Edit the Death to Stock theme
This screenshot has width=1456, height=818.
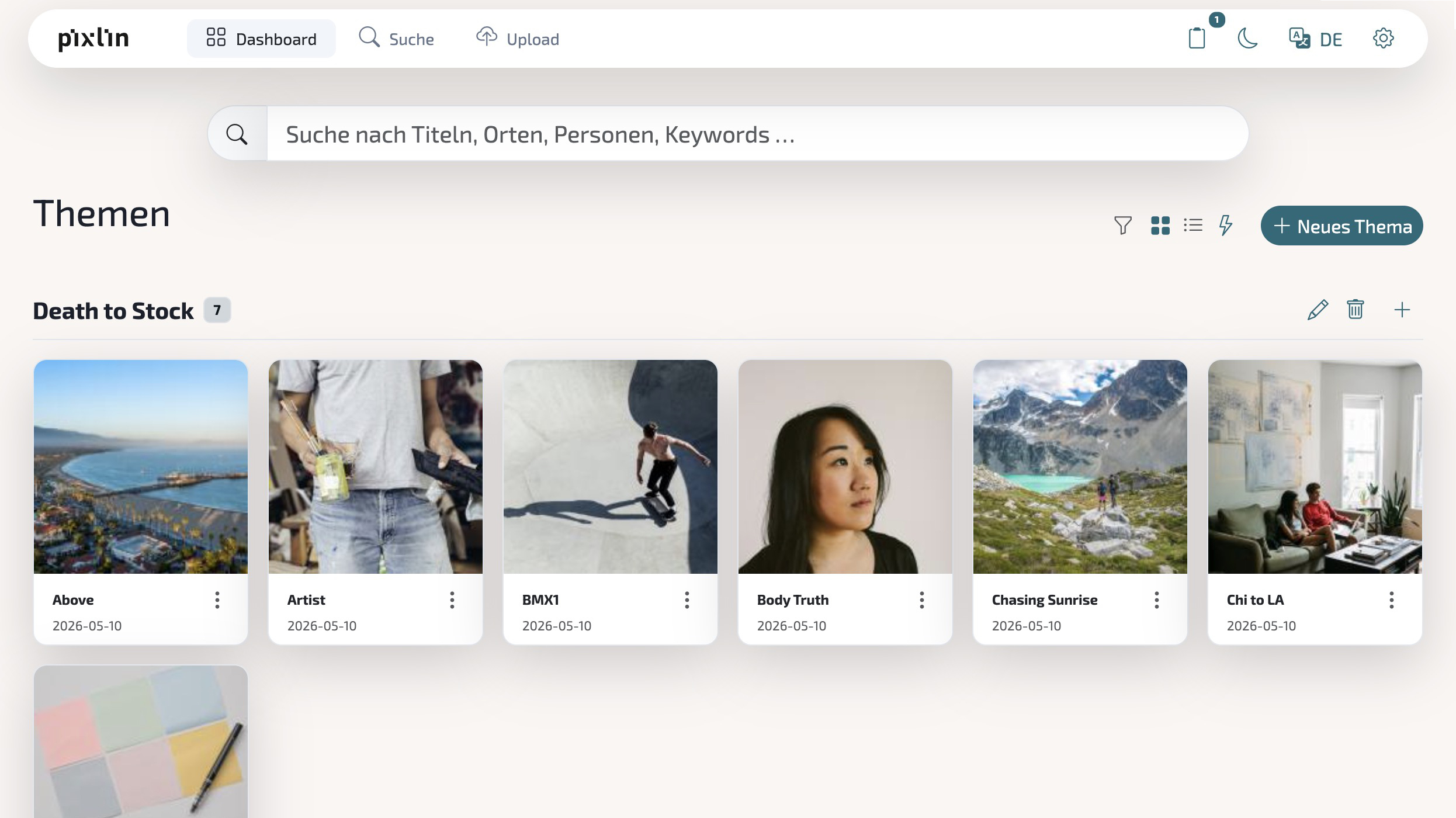[x=1318, y=310]
